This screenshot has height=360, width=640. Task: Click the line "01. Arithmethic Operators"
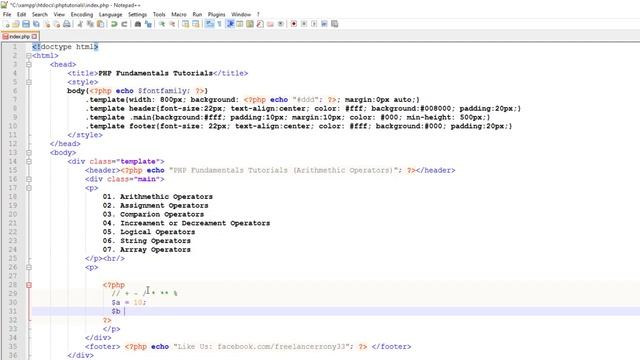click(158, 197)
